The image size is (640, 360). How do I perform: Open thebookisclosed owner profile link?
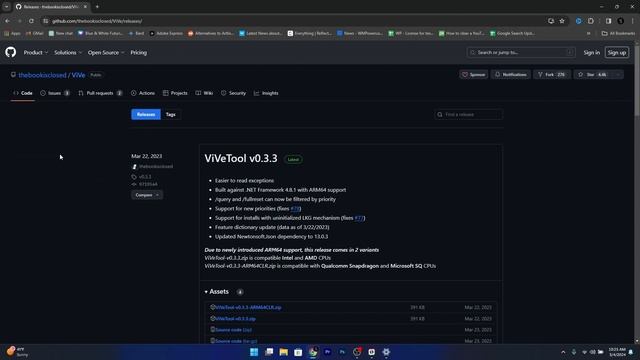[42, 75]
